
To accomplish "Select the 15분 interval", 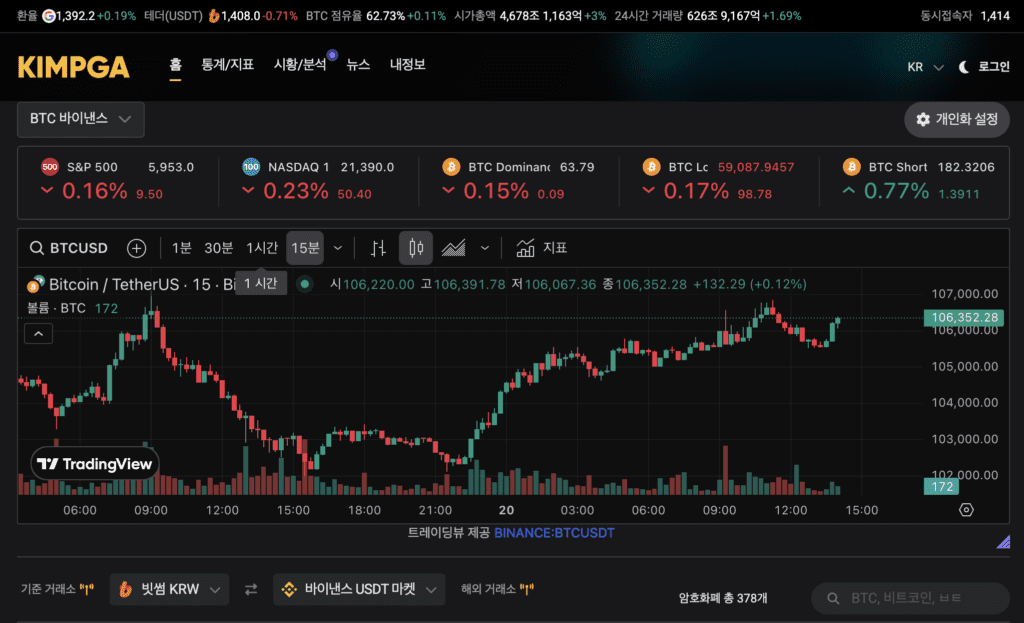I will pos(305,248).
